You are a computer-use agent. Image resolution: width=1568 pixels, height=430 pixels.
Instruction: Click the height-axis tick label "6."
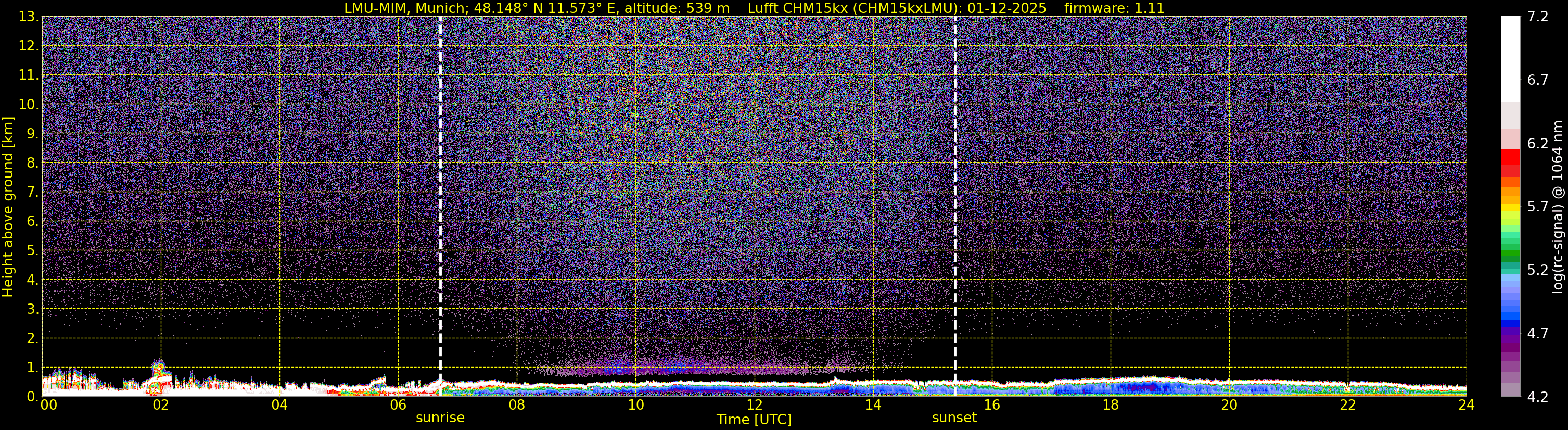pos(33,221)
